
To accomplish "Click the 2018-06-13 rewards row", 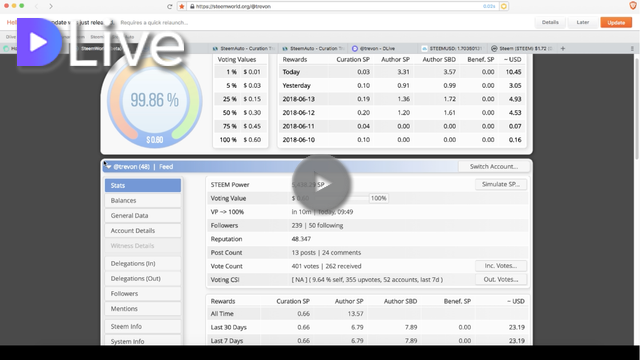I will [x=402, y=99].
